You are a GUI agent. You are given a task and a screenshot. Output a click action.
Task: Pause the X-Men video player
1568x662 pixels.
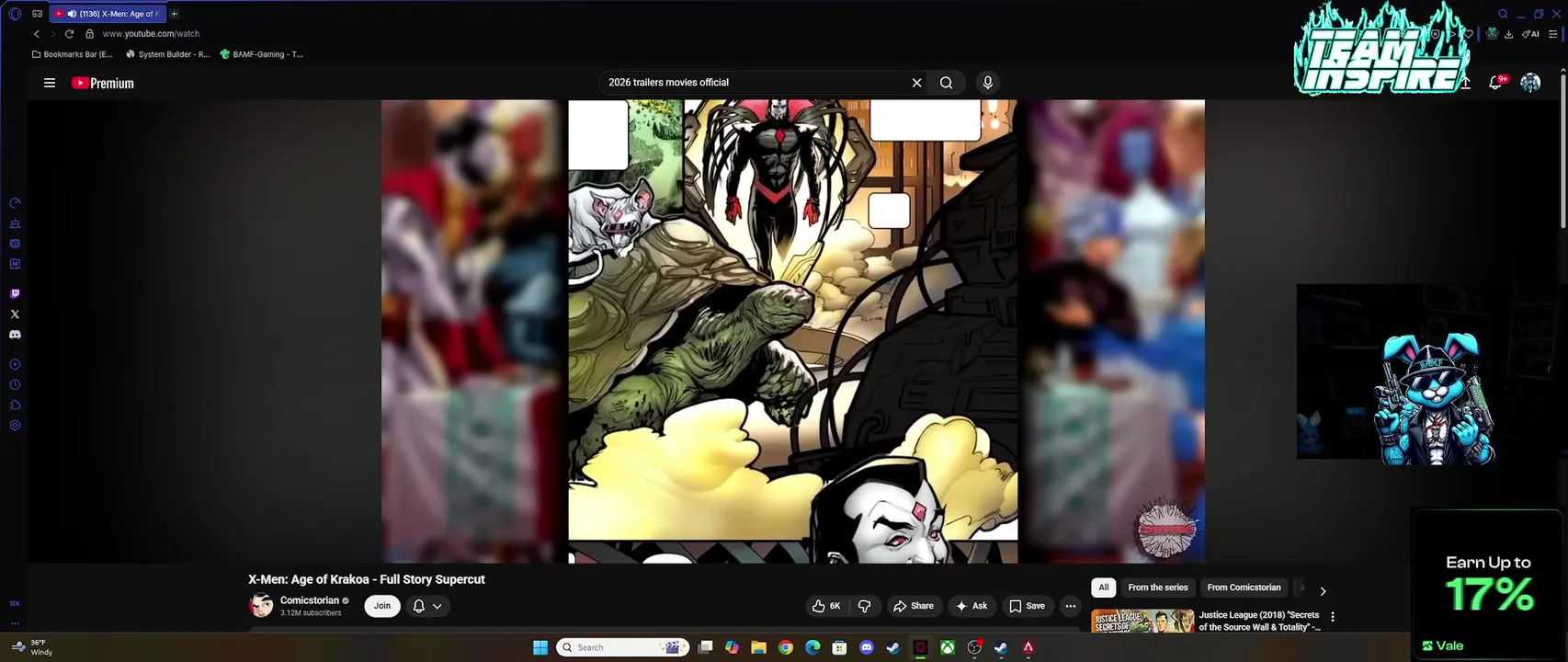[x=792, y=331]
